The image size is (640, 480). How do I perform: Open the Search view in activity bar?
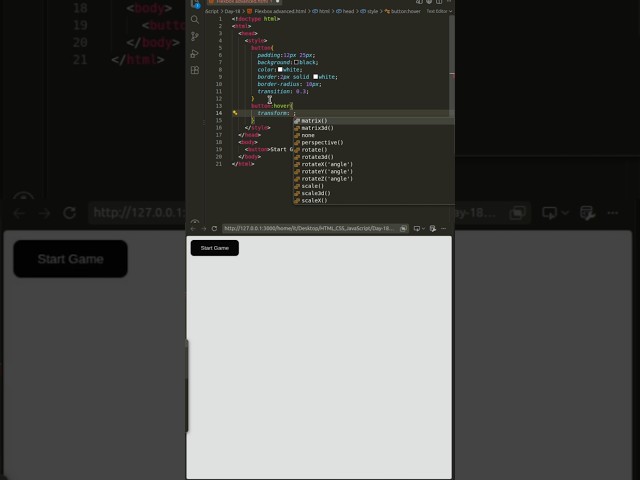tap(195, 20)
